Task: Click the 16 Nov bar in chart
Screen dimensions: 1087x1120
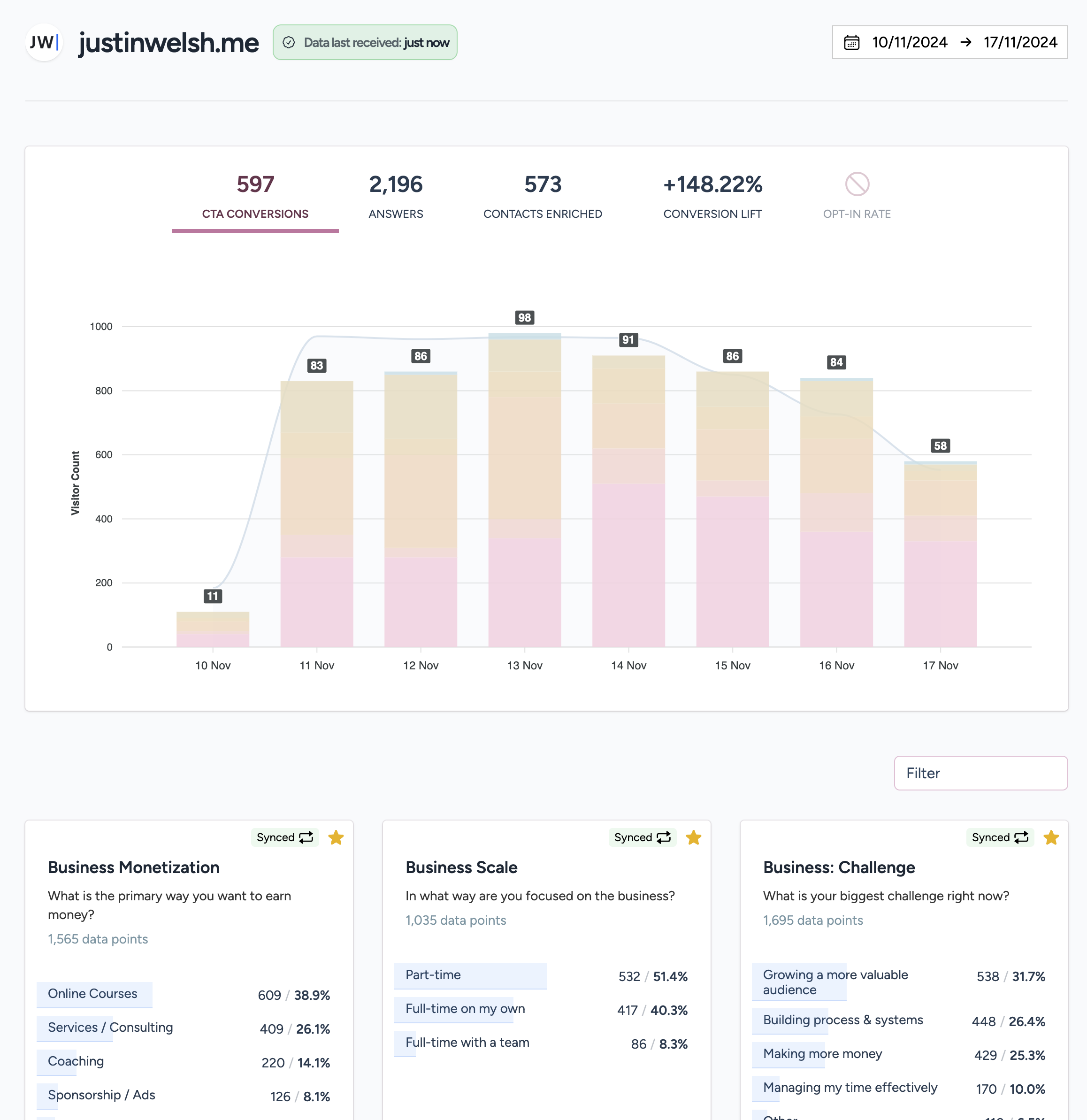Action: tap(837, 512)
